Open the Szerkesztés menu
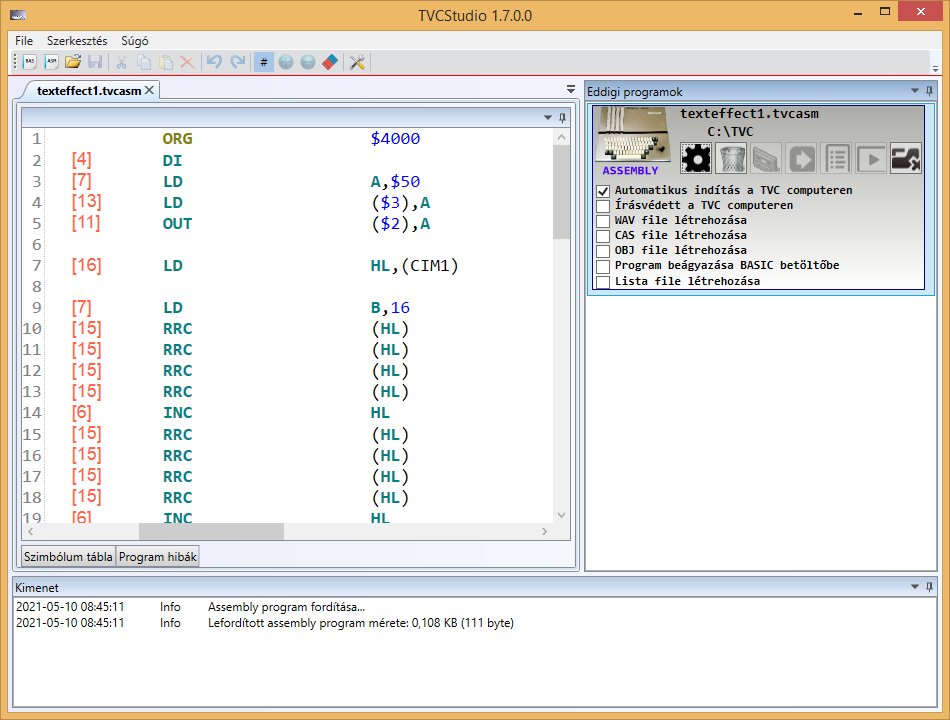Image resolution: width=950 pixels, height=720 pixels. (77, 41)
